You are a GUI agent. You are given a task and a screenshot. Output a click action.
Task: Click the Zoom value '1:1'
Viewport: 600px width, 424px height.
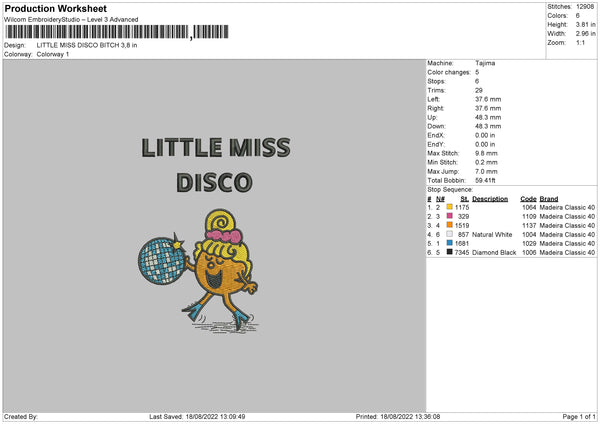(x=580, y=42)
